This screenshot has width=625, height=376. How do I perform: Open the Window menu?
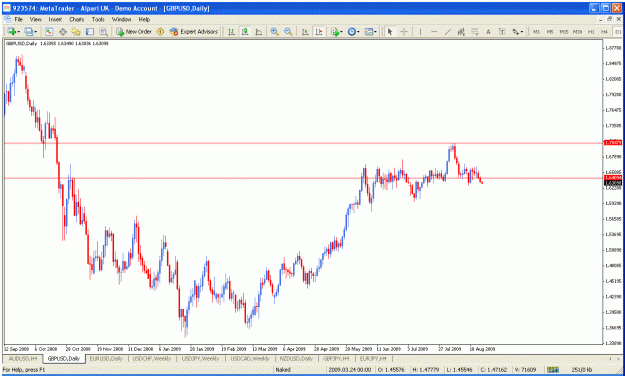(121, 19)
